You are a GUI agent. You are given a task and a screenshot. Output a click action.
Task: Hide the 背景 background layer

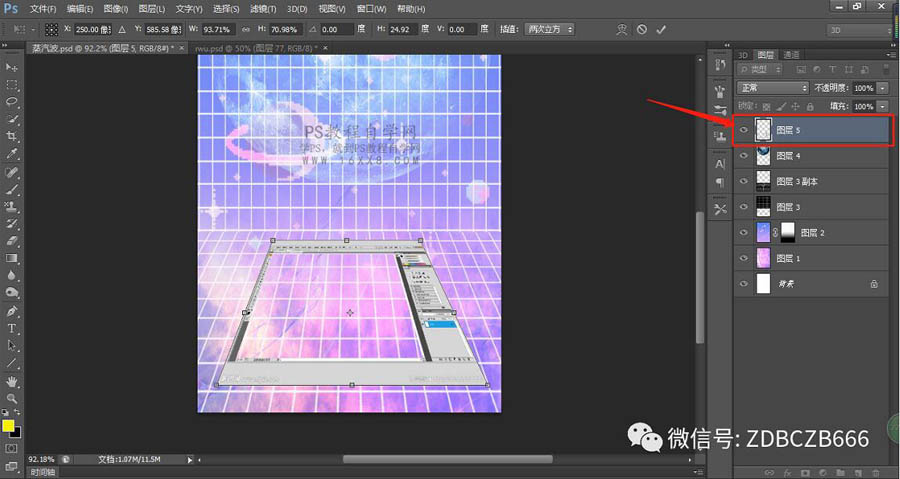click(743, 284)
